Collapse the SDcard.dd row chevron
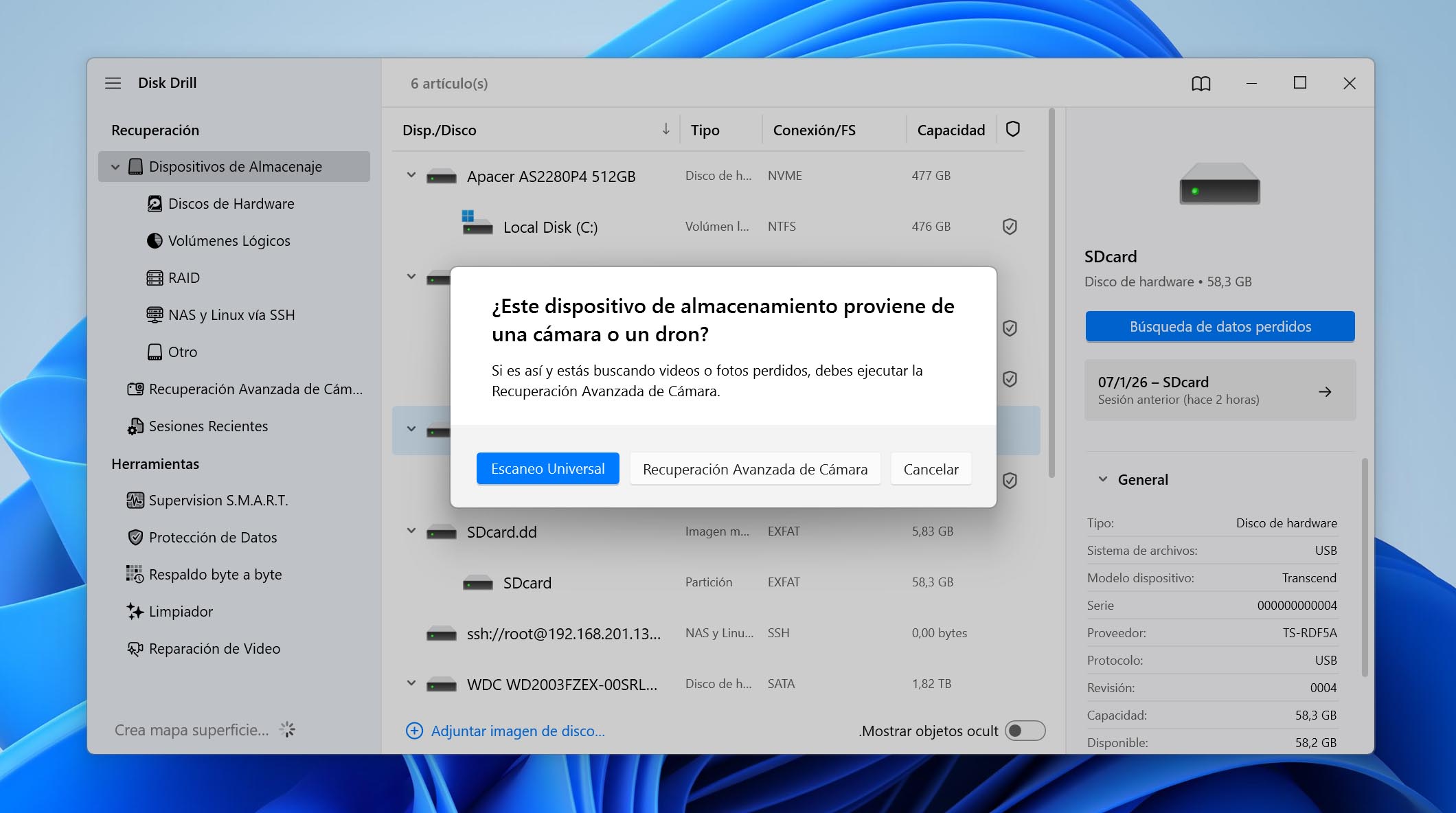The image size is (1456, 813). tap(411, 531)
